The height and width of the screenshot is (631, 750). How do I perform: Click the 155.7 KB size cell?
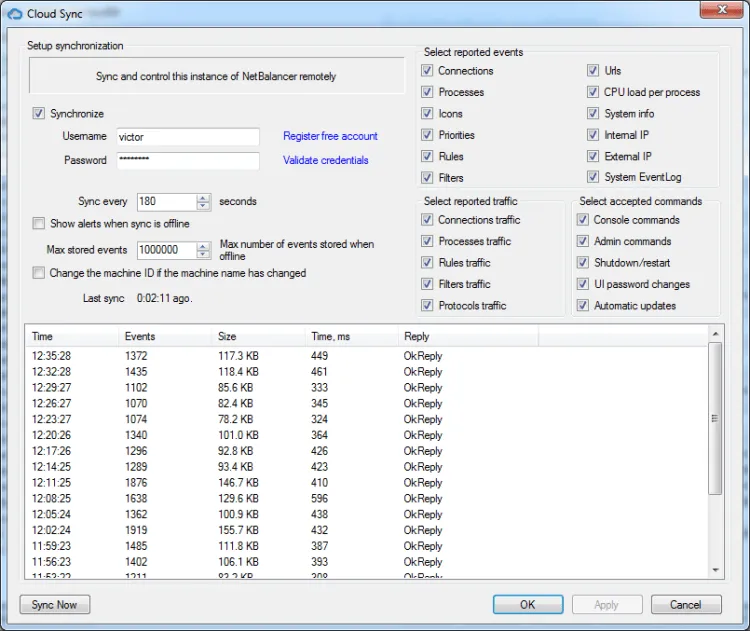pos(238,530)
